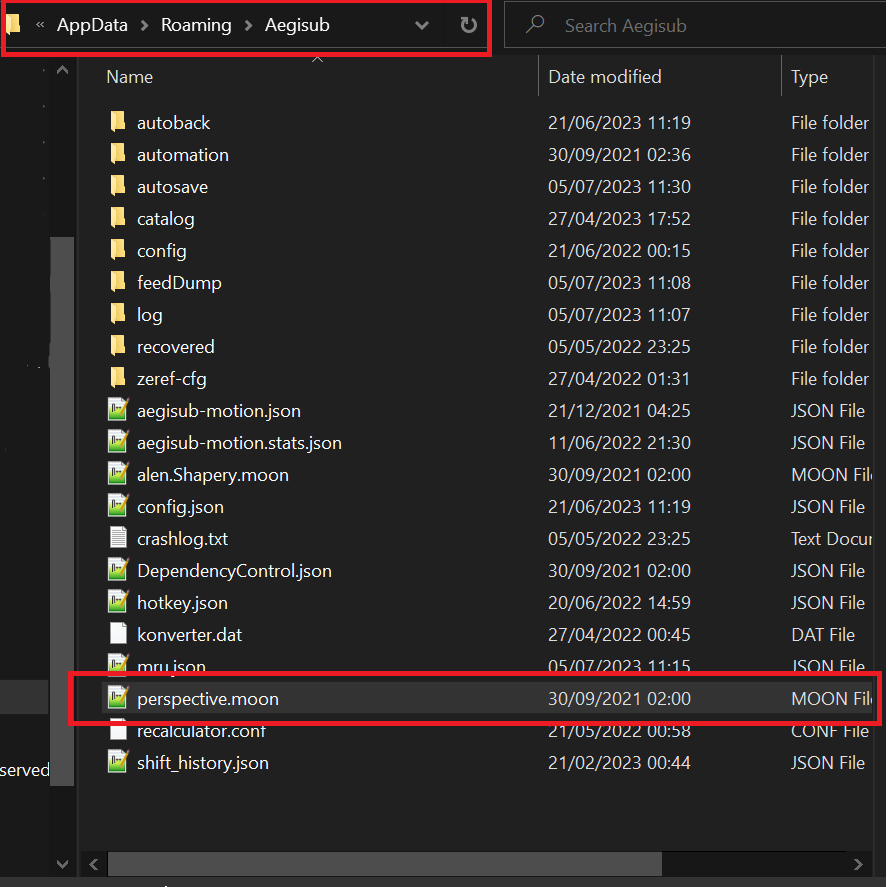Click the horizontal scrollbar left arrow
888x887 pixels.
coord(93,863)
